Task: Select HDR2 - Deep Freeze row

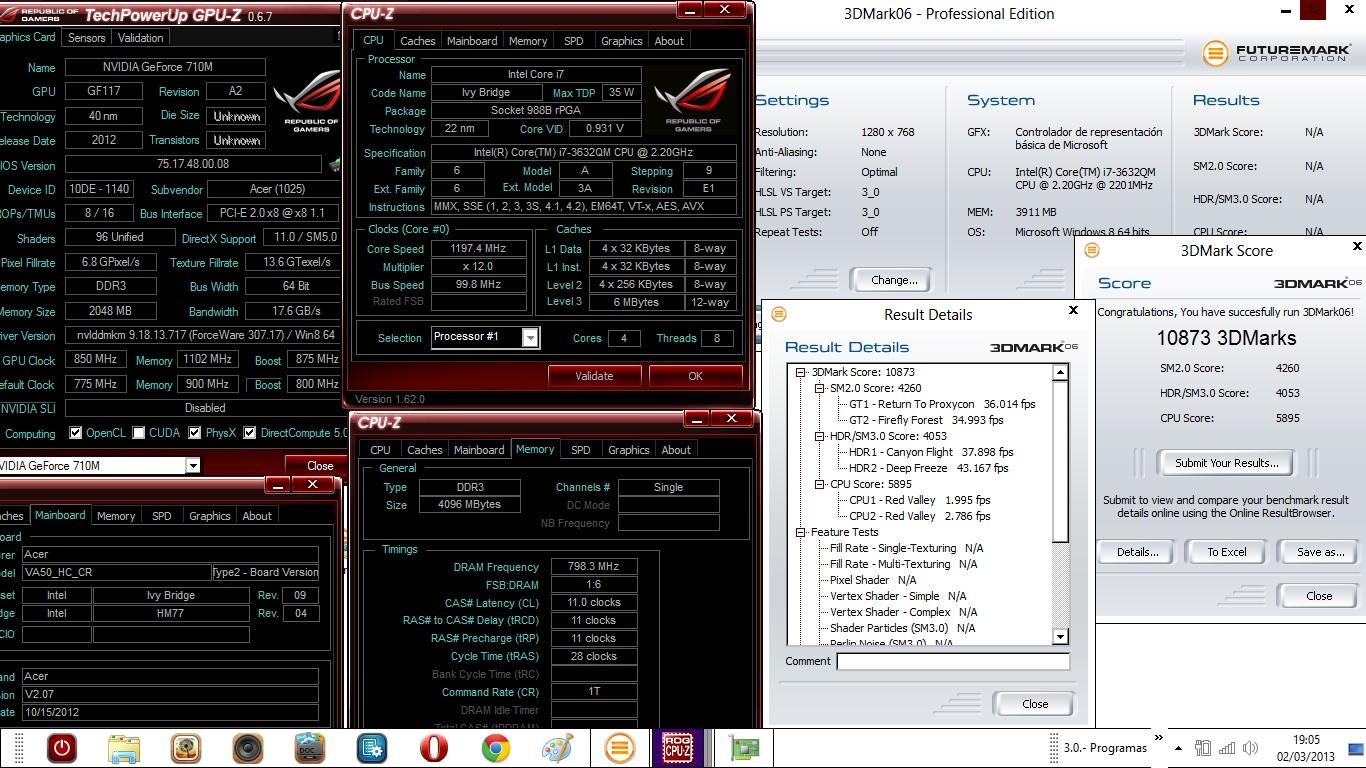Action: point(928,468)
